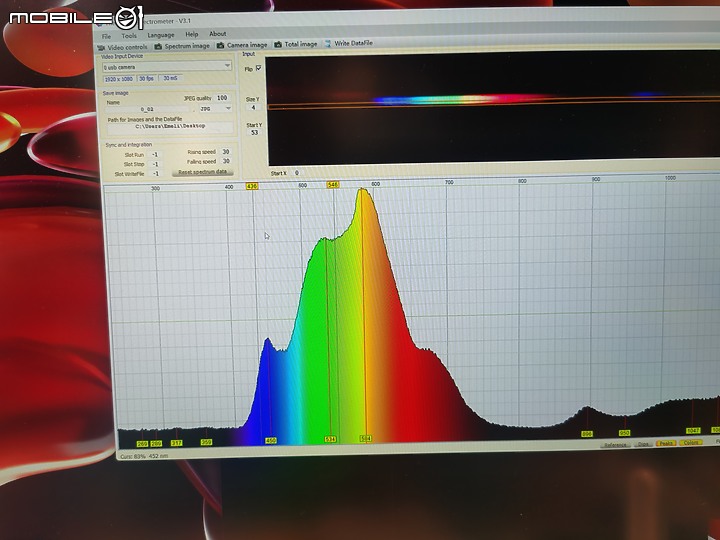Viewport: 720px width, 540px height.
Task: Click the 1047 peak label
Action: pos(693,431)
